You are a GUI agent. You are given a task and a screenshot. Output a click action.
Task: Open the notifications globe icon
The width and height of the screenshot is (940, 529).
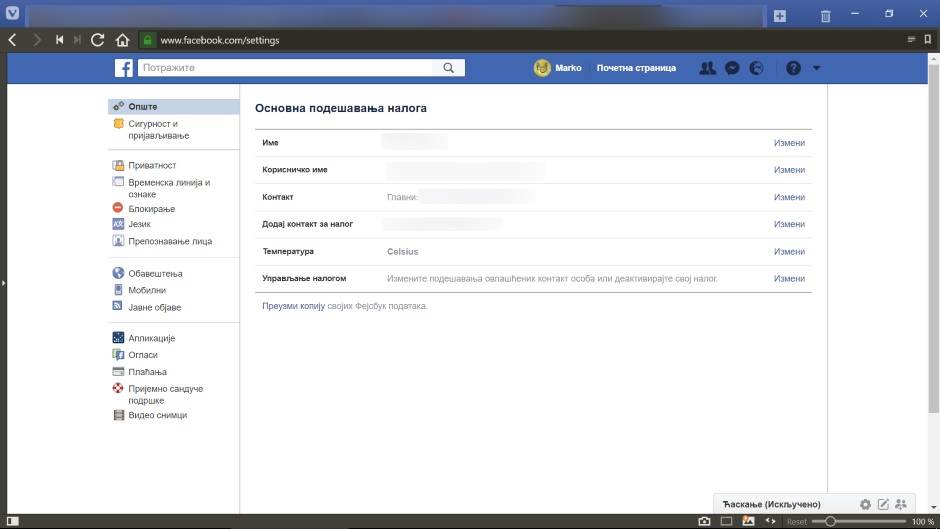pos(756,68)
